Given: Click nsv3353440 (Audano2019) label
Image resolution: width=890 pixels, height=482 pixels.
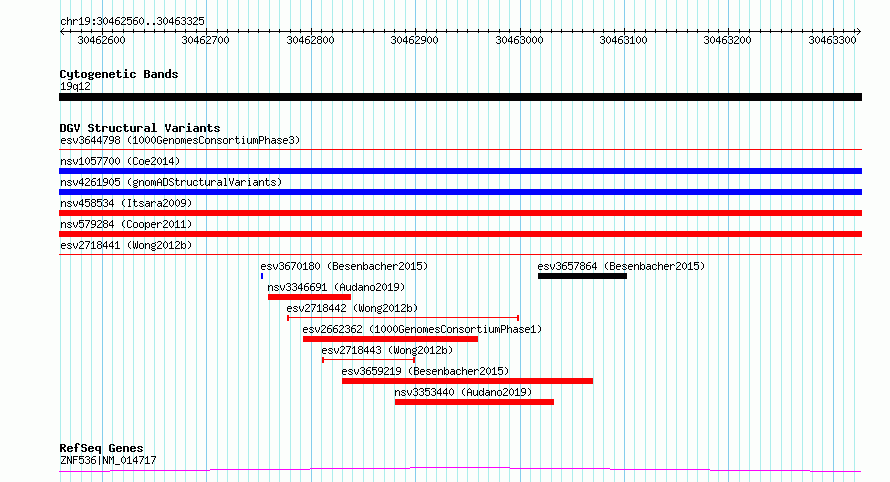Looking at the screenshot, I should 463,392.
